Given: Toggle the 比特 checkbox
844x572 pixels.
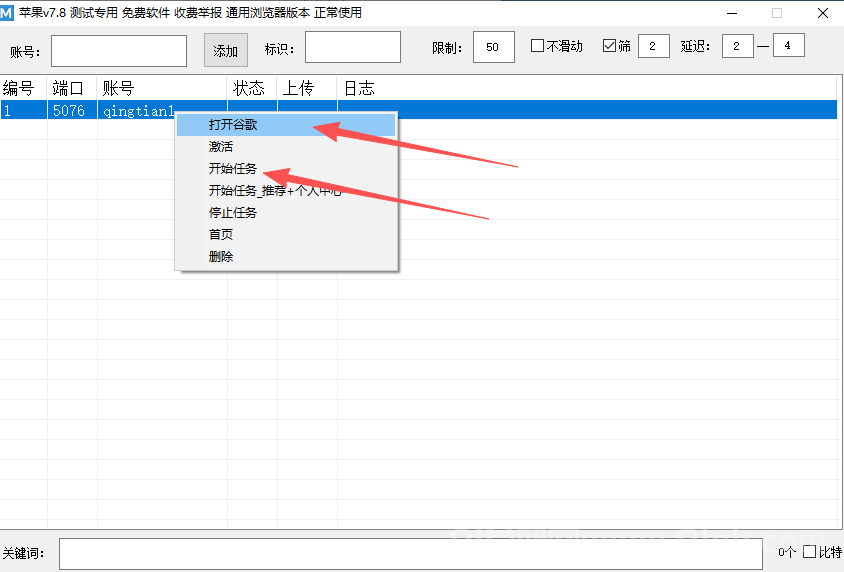Looking at the screenshot, I should point(810,552).
